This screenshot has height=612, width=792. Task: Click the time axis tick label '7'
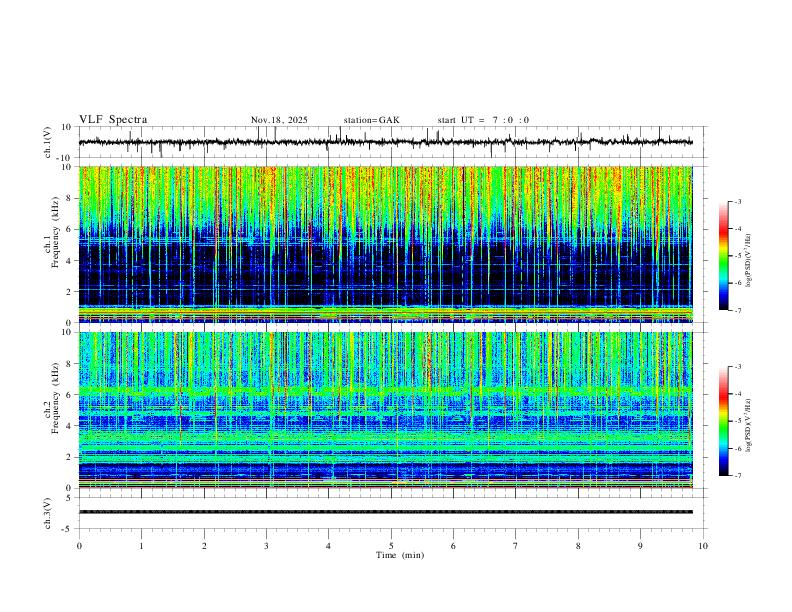click(x=516, y=546)
